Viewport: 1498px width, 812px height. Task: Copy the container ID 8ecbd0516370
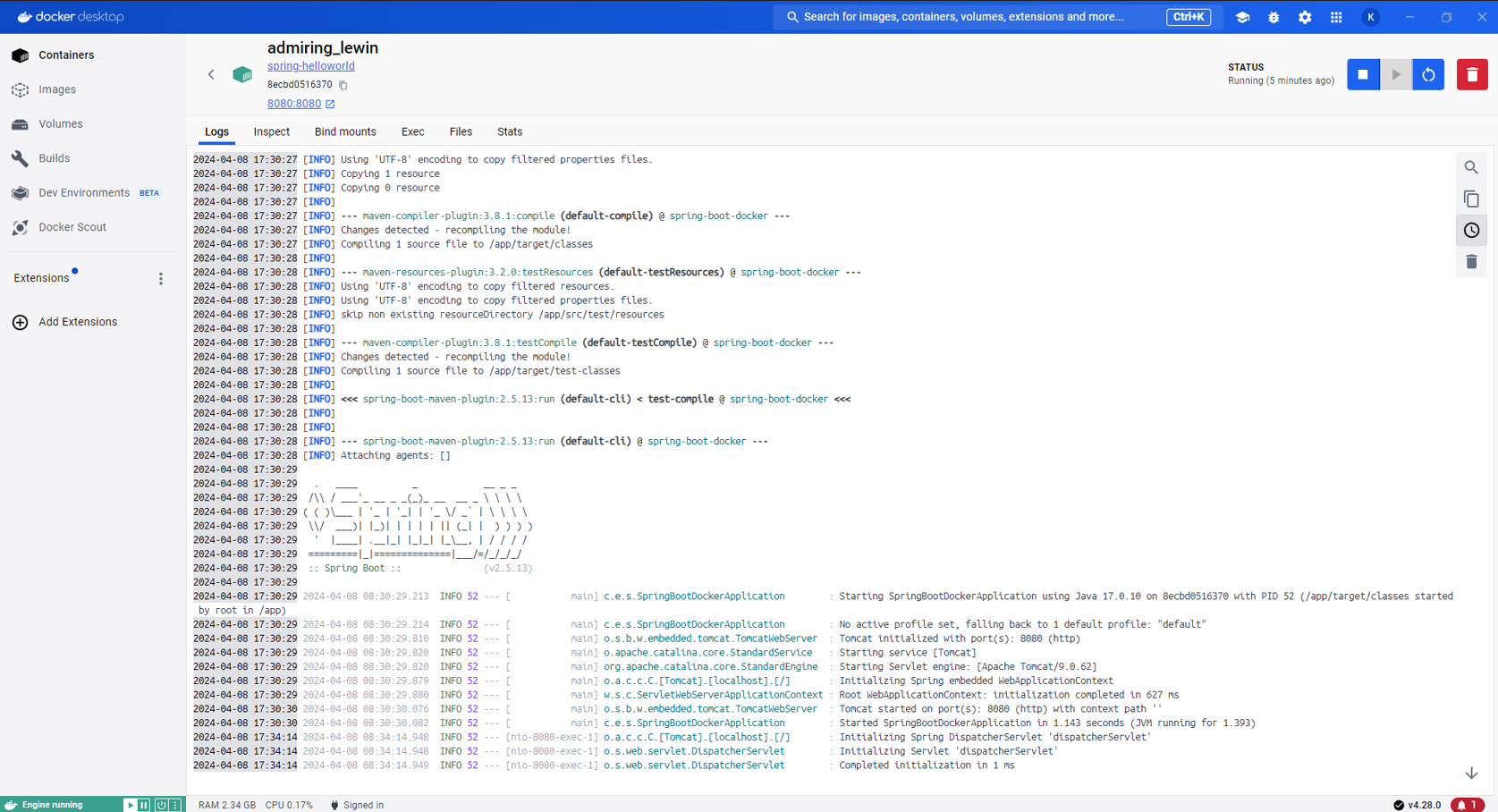point(343,86)
